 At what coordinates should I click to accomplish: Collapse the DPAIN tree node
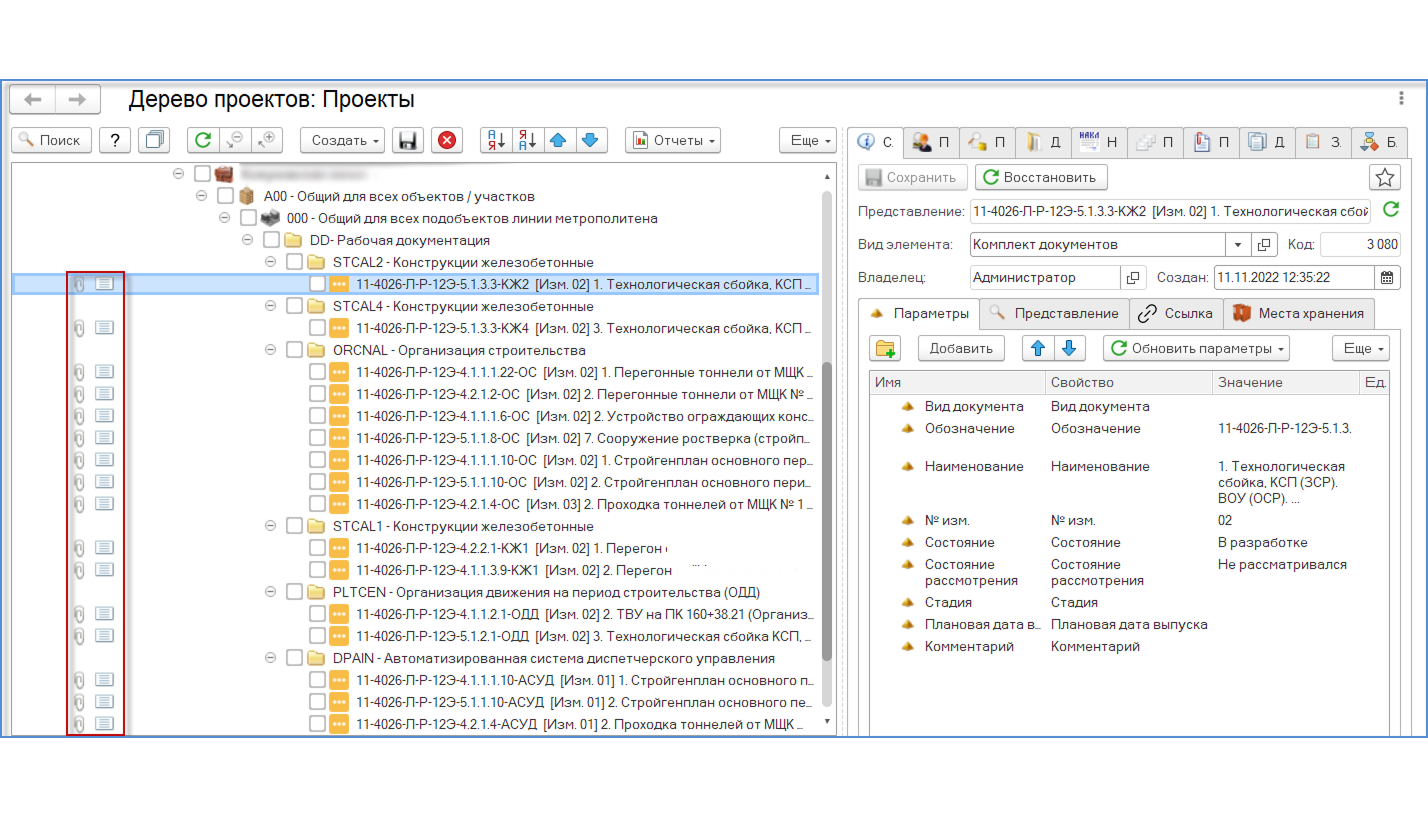pos(270,658)
